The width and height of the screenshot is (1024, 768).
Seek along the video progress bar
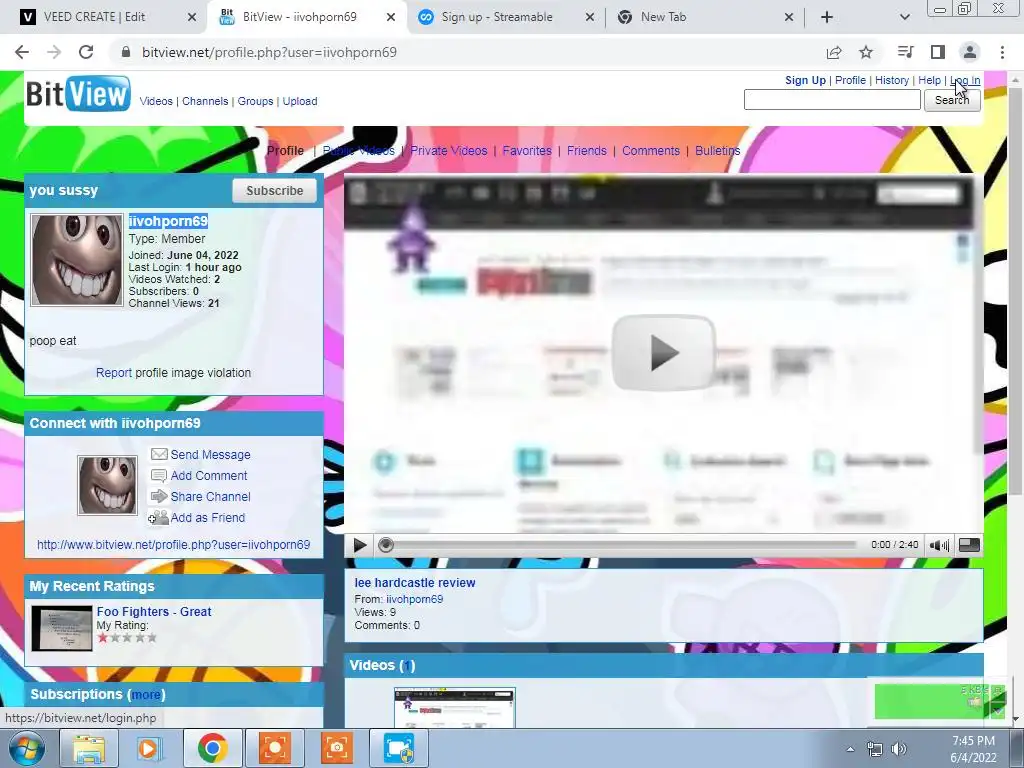[x=620, y=545]
